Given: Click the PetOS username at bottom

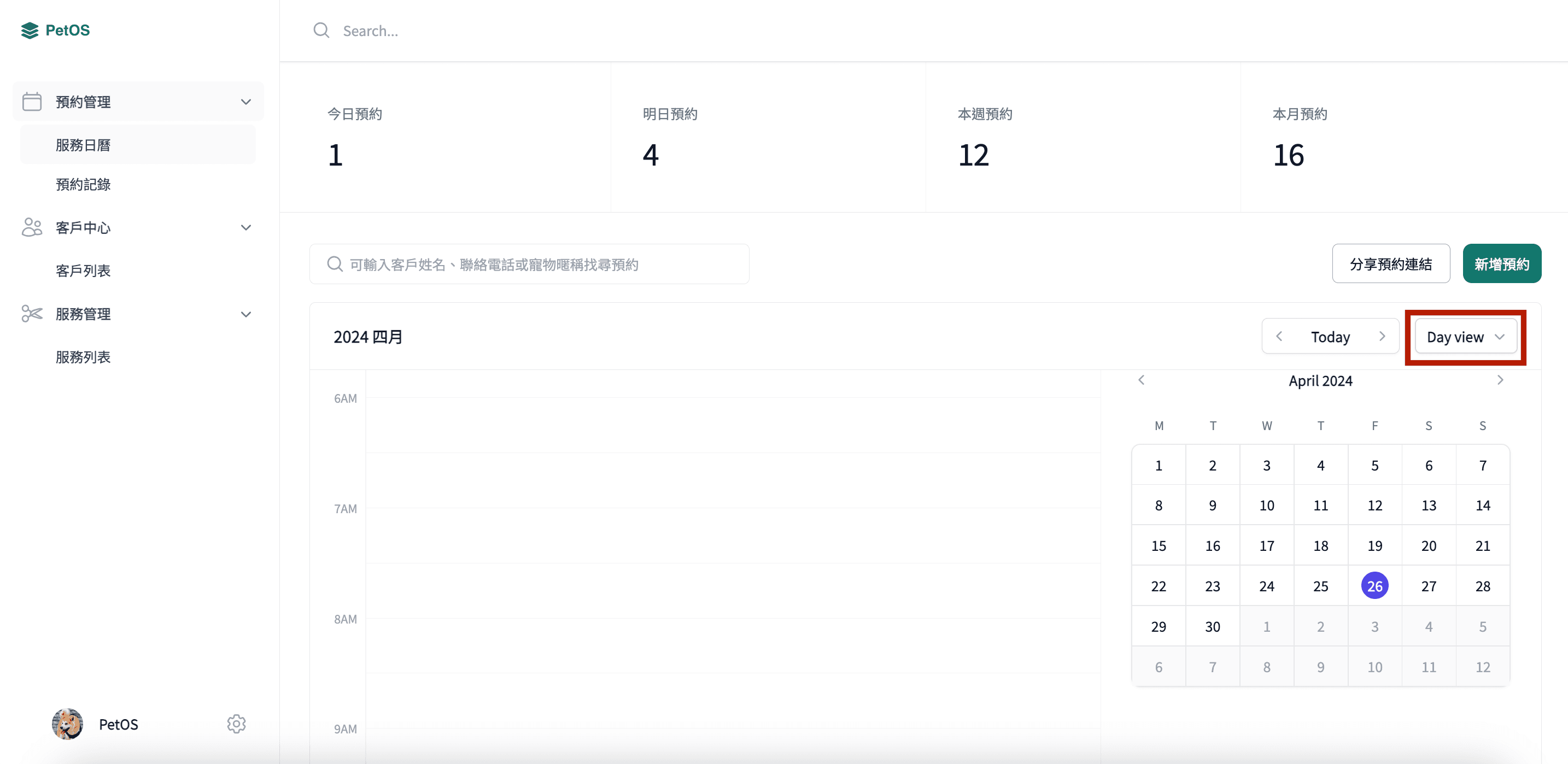Looking at the screenshot, I should coord(119,724).
